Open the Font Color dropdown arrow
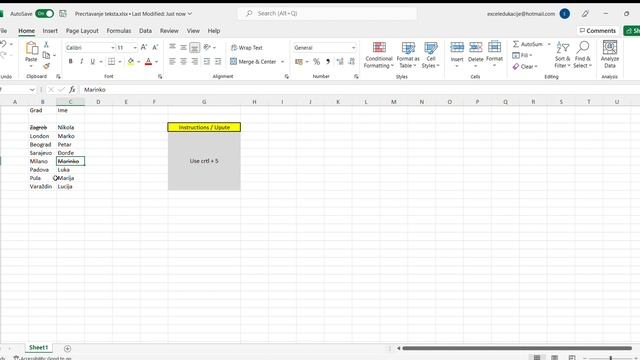The image size is (640, 360). click(156, 62)
